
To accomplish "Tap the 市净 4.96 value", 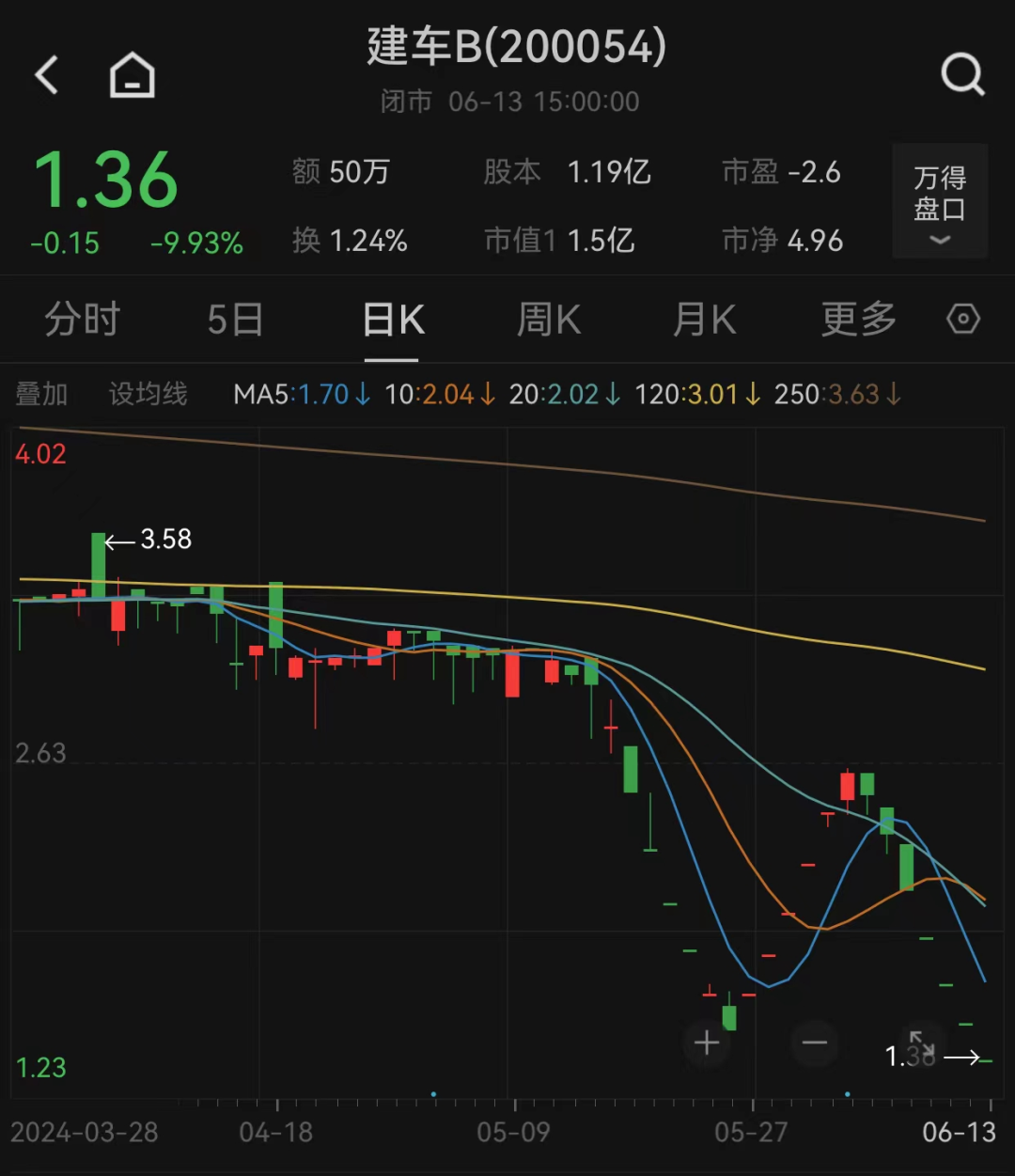I will (x=782, y=241).
